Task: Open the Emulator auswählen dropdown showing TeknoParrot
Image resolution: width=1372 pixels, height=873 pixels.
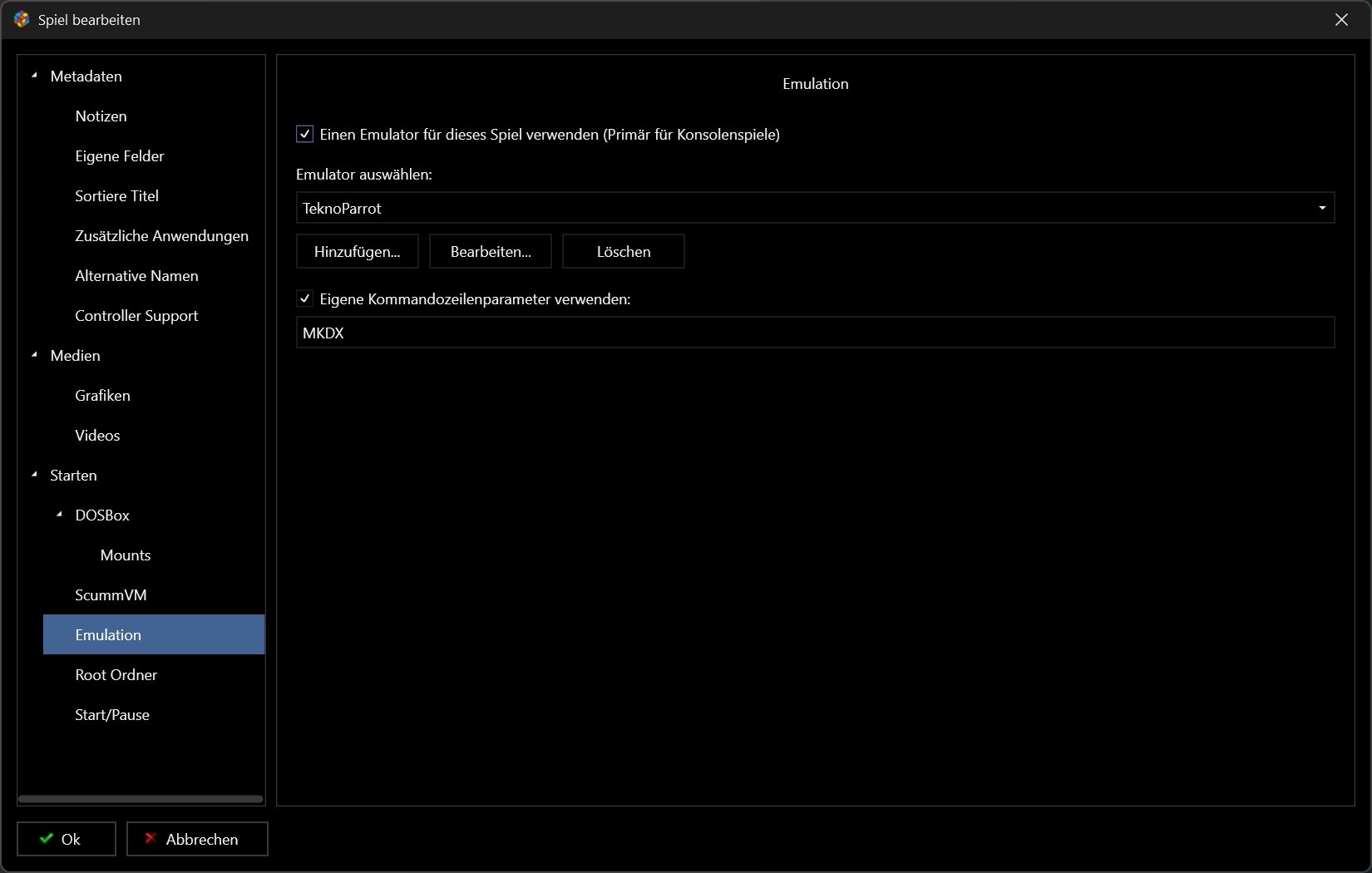Action: (x=815, y=208)
